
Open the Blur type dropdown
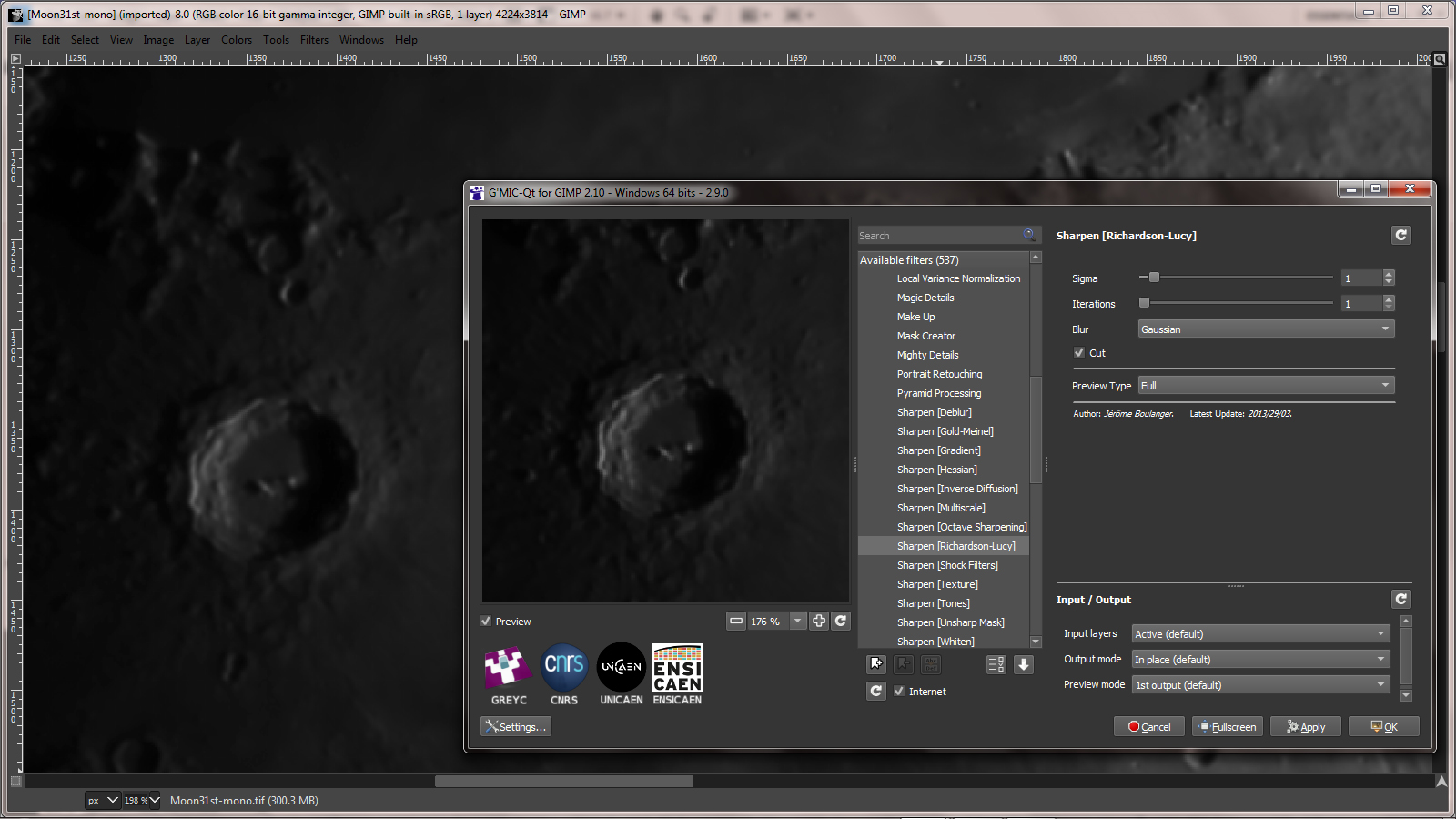pyautogui.click(x=1265, y=329)
